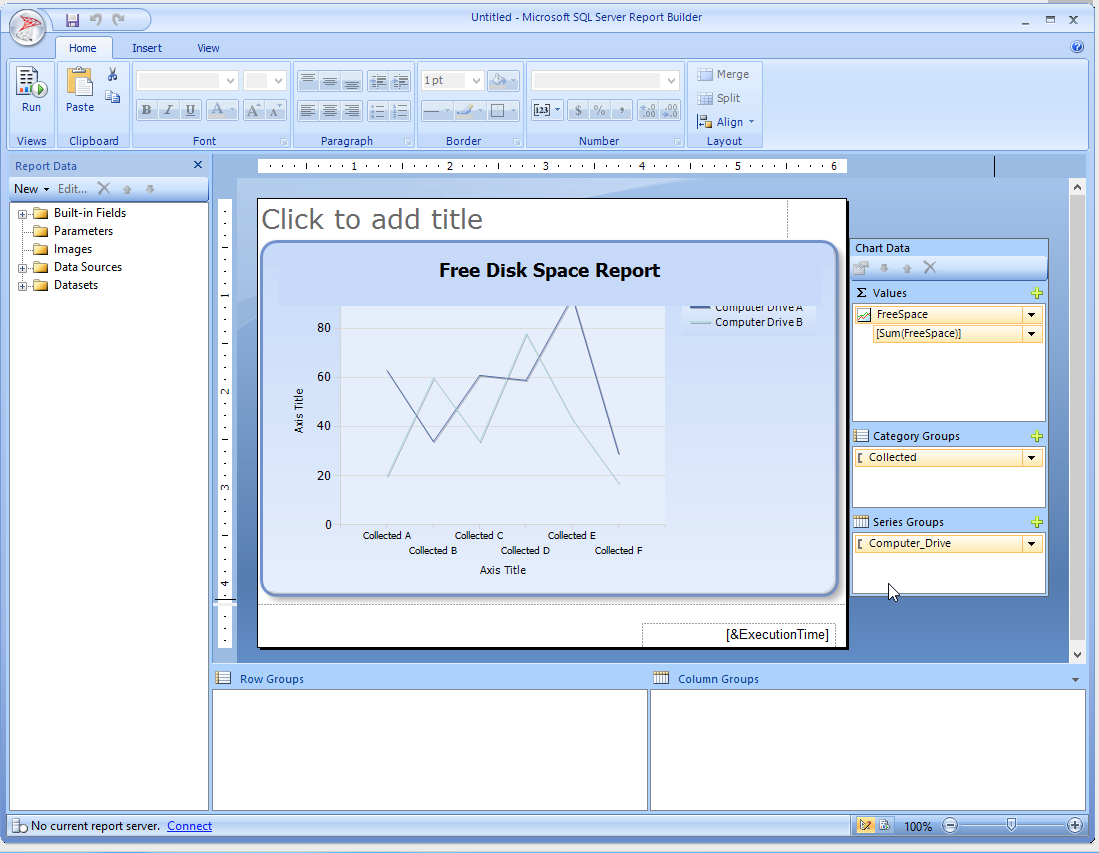
Task: Click the Paste clipboard icon
Action: click(80, 90)
